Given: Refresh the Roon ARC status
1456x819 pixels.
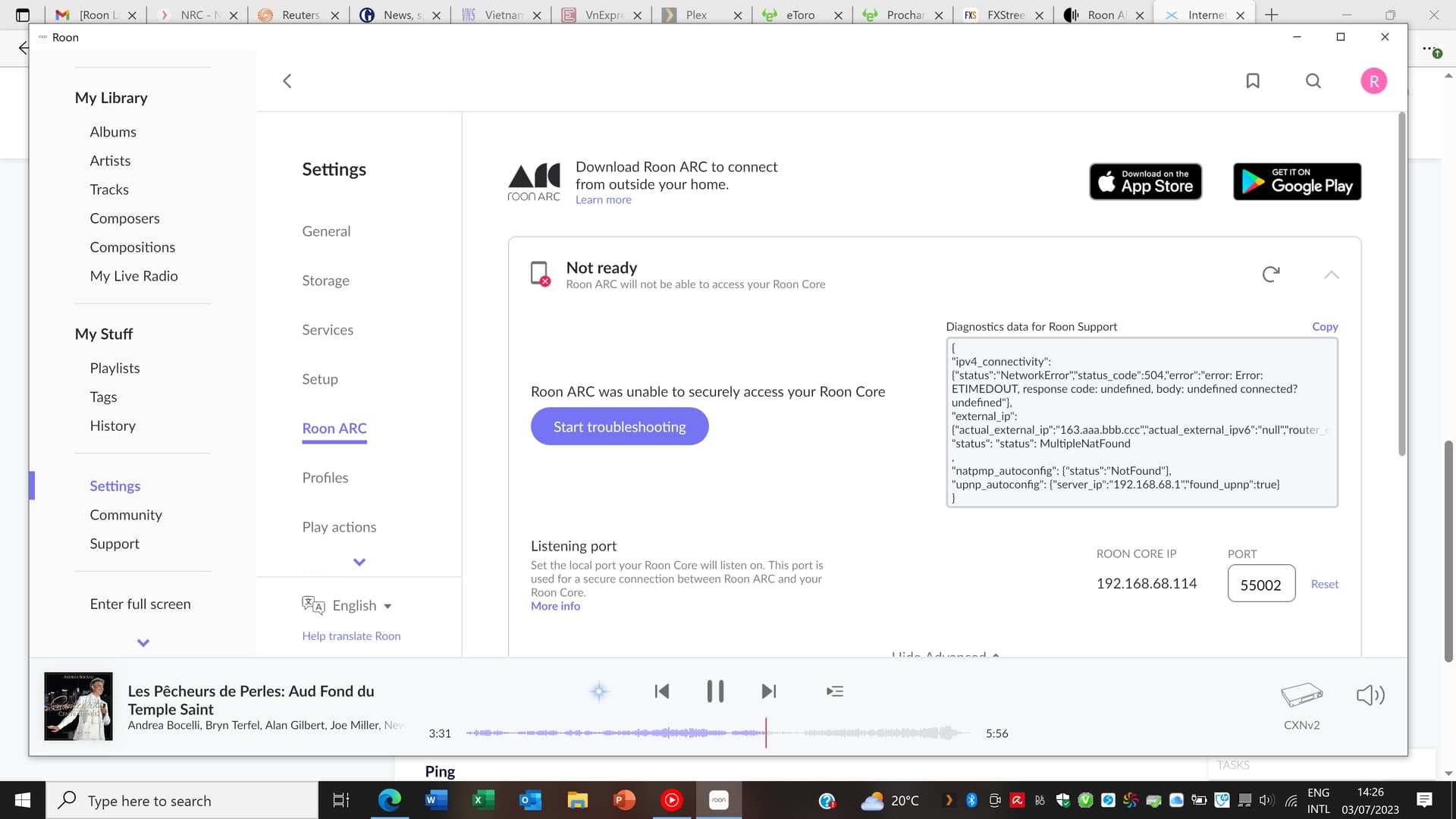Looking at the screenshot, I should [1271, 275].
